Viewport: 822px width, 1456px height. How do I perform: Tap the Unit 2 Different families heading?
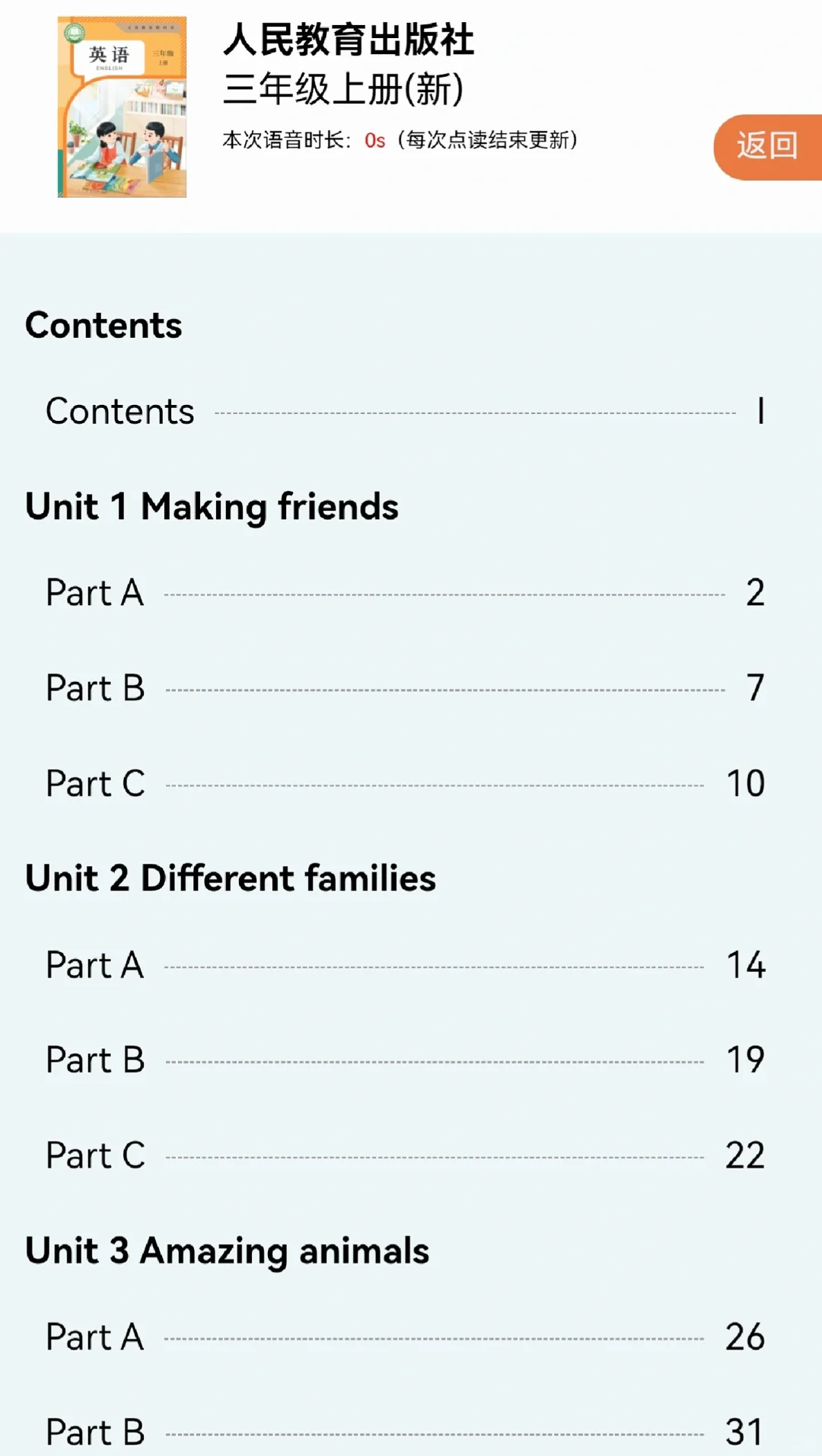(x=231, y=878)
